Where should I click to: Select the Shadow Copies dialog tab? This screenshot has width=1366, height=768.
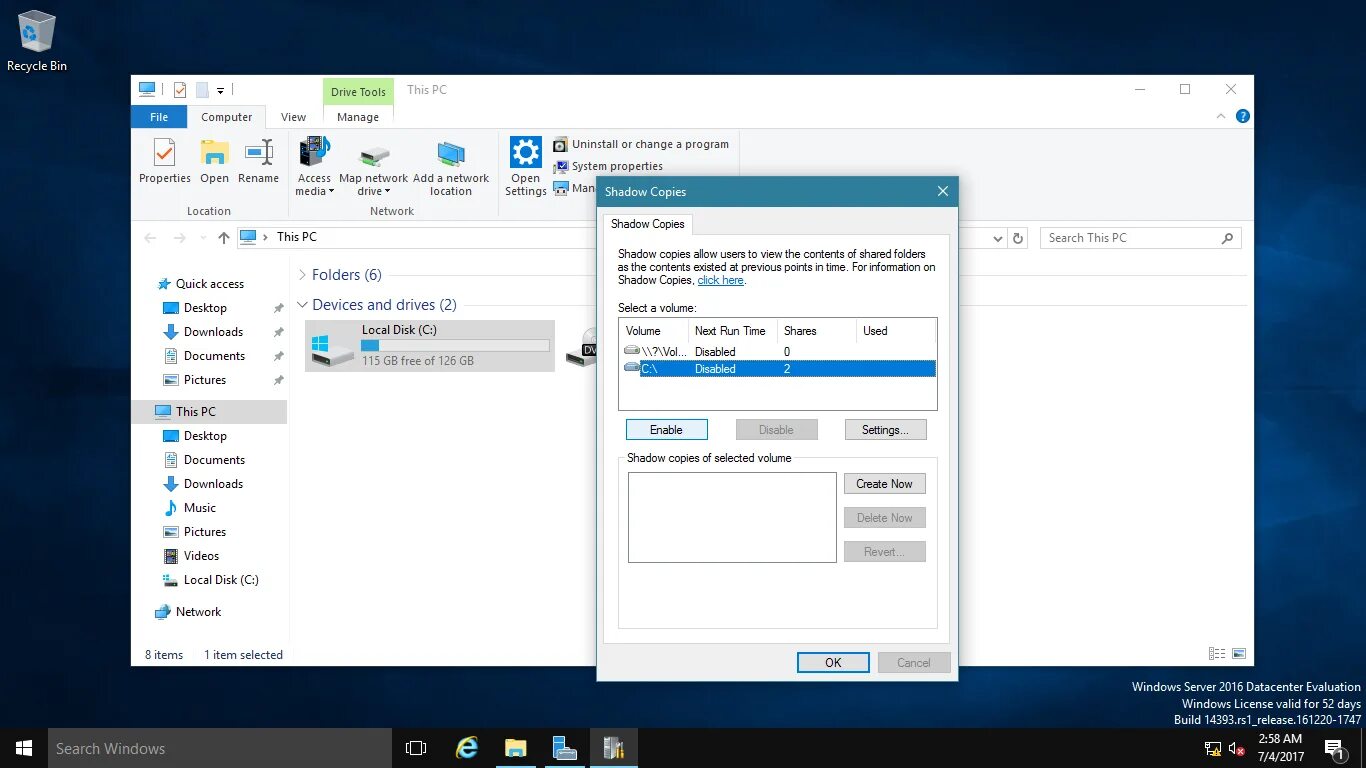coord(647,224)
